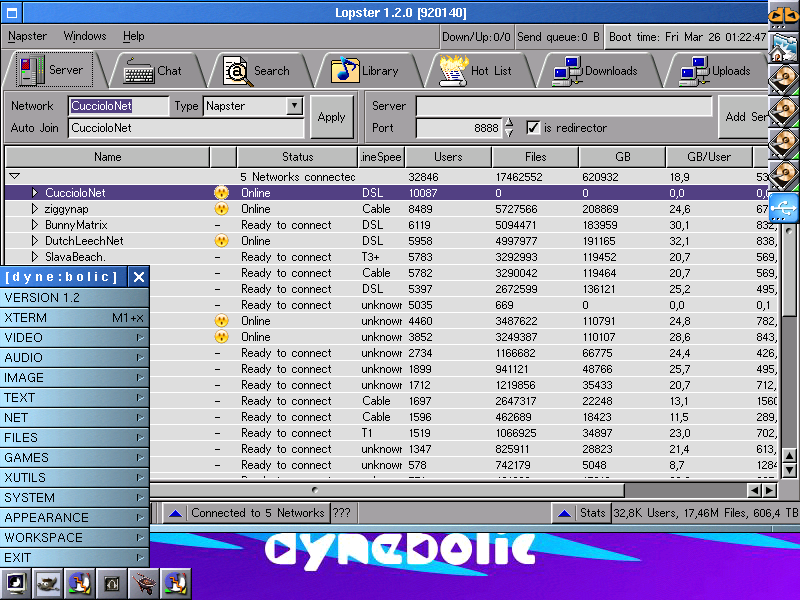The width and height of the screenshot is (800, 600).
Task: Expand the ziggynap network row
Action: point(34,209)
